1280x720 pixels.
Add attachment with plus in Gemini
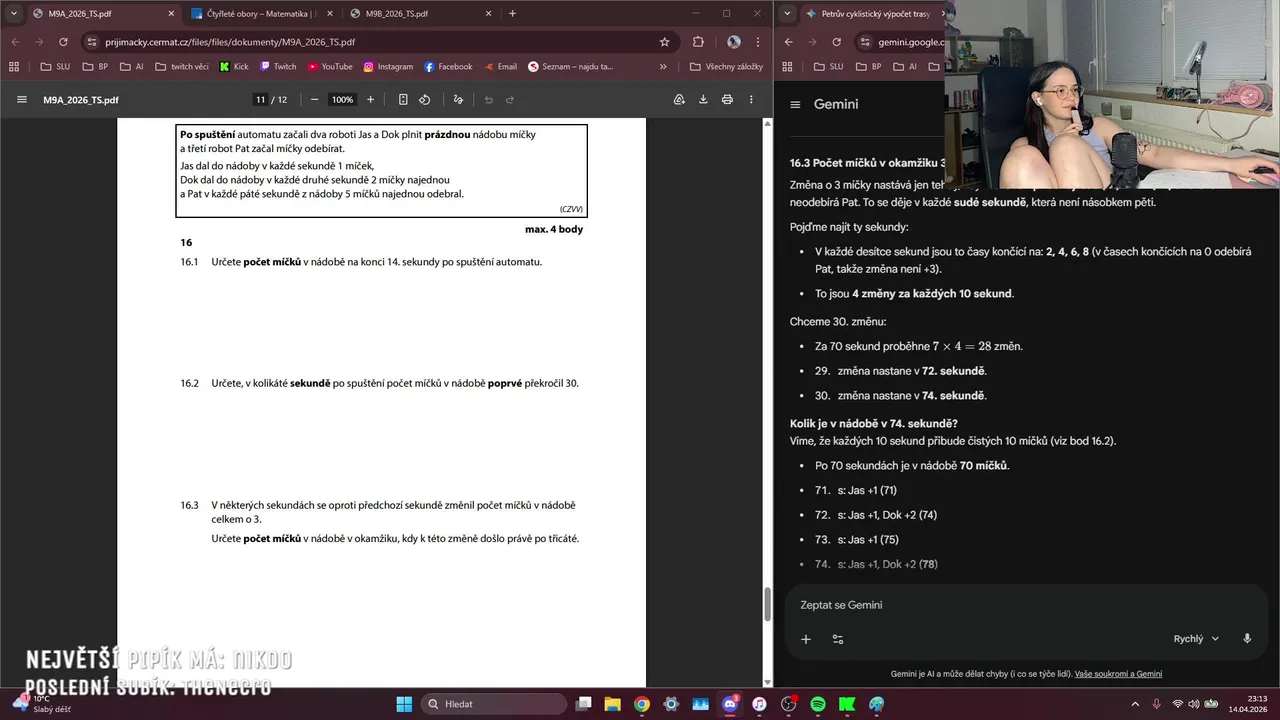pyautogui.click(x=806, y=639)
